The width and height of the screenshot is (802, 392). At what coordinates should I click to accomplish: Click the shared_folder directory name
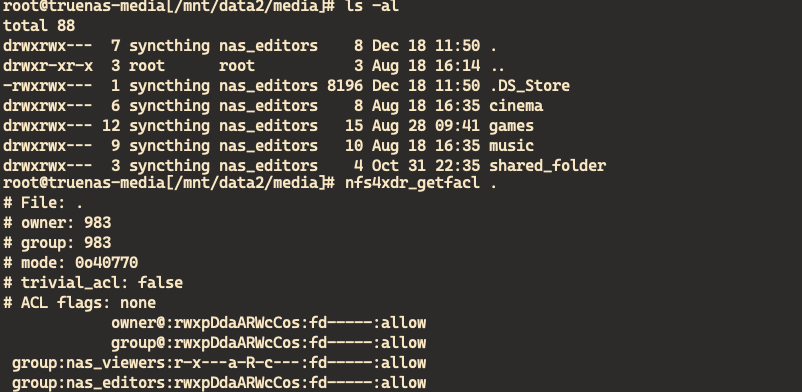(548, 165)
